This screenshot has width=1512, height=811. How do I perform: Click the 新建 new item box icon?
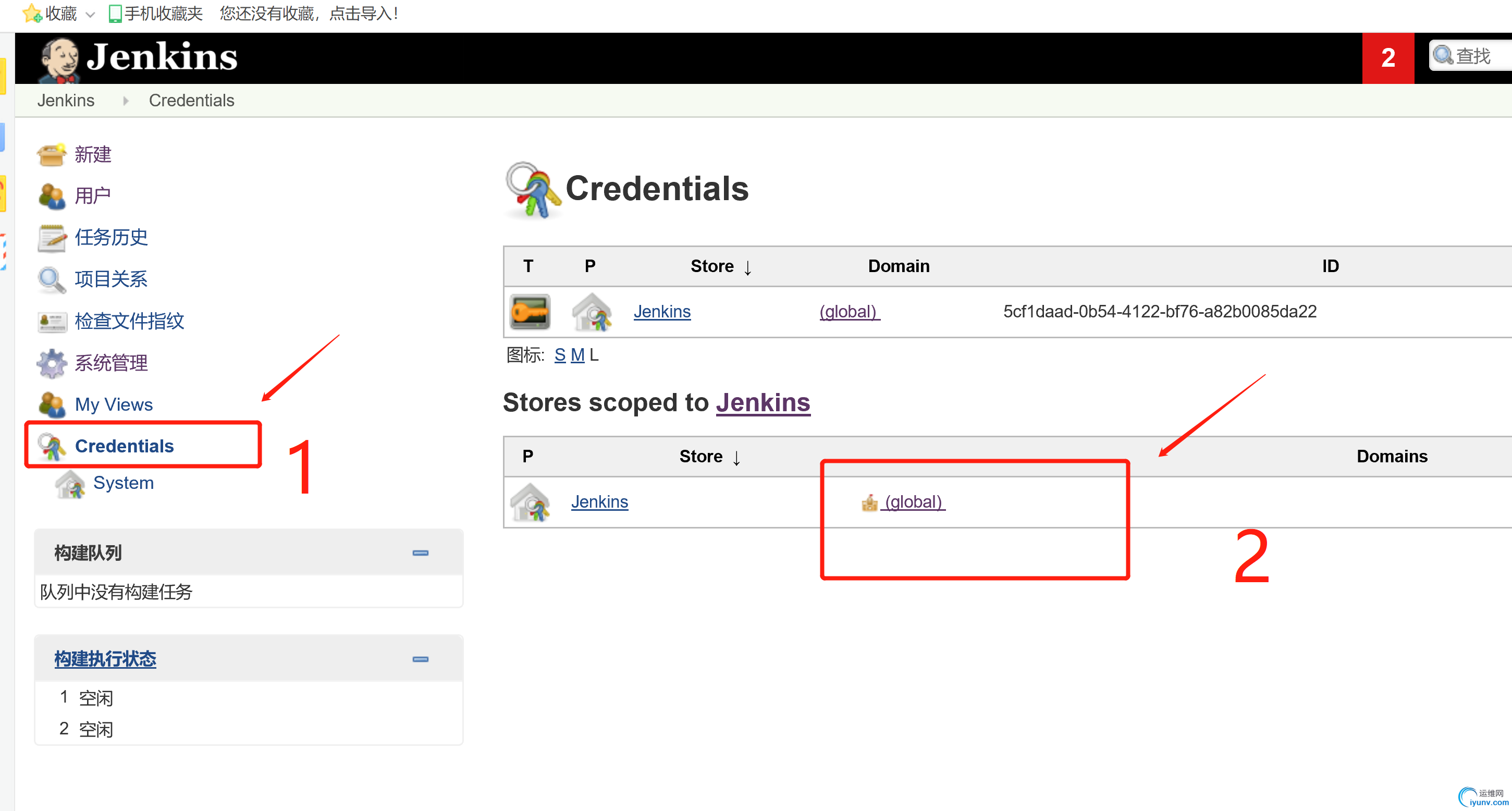(51, 155)
